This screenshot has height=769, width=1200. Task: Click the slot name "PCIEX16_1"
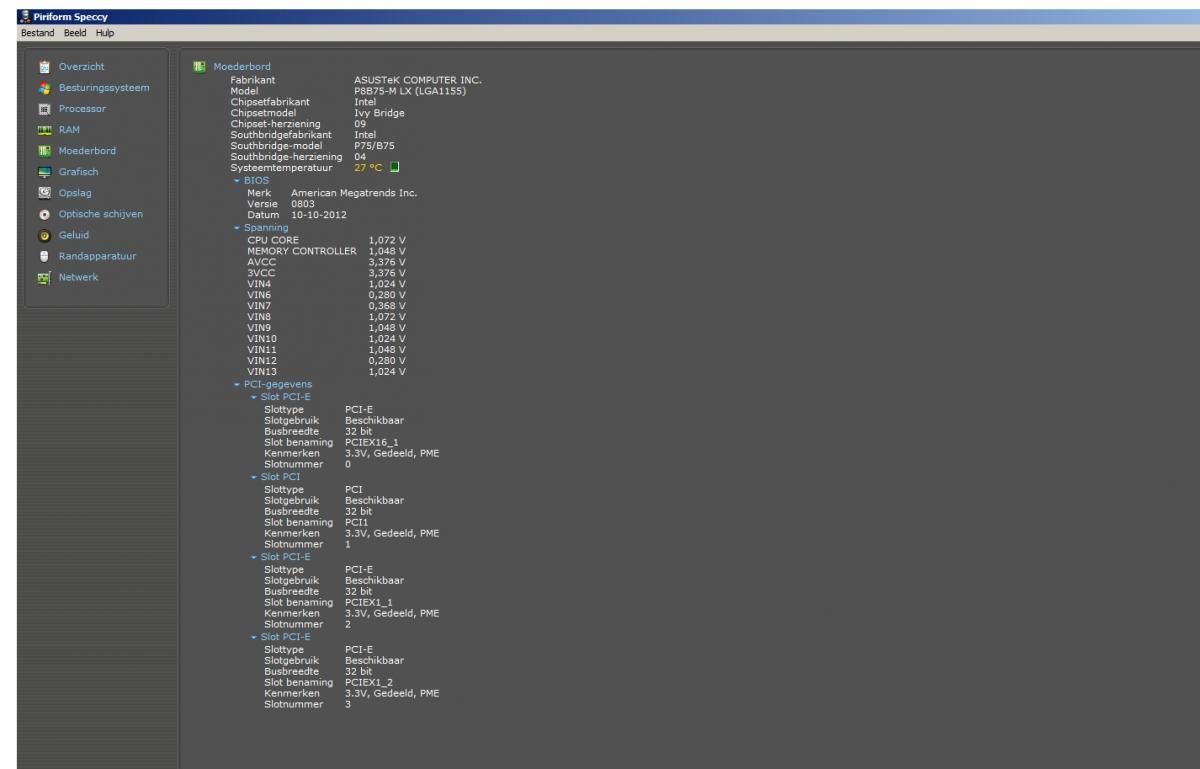(371, 442)
